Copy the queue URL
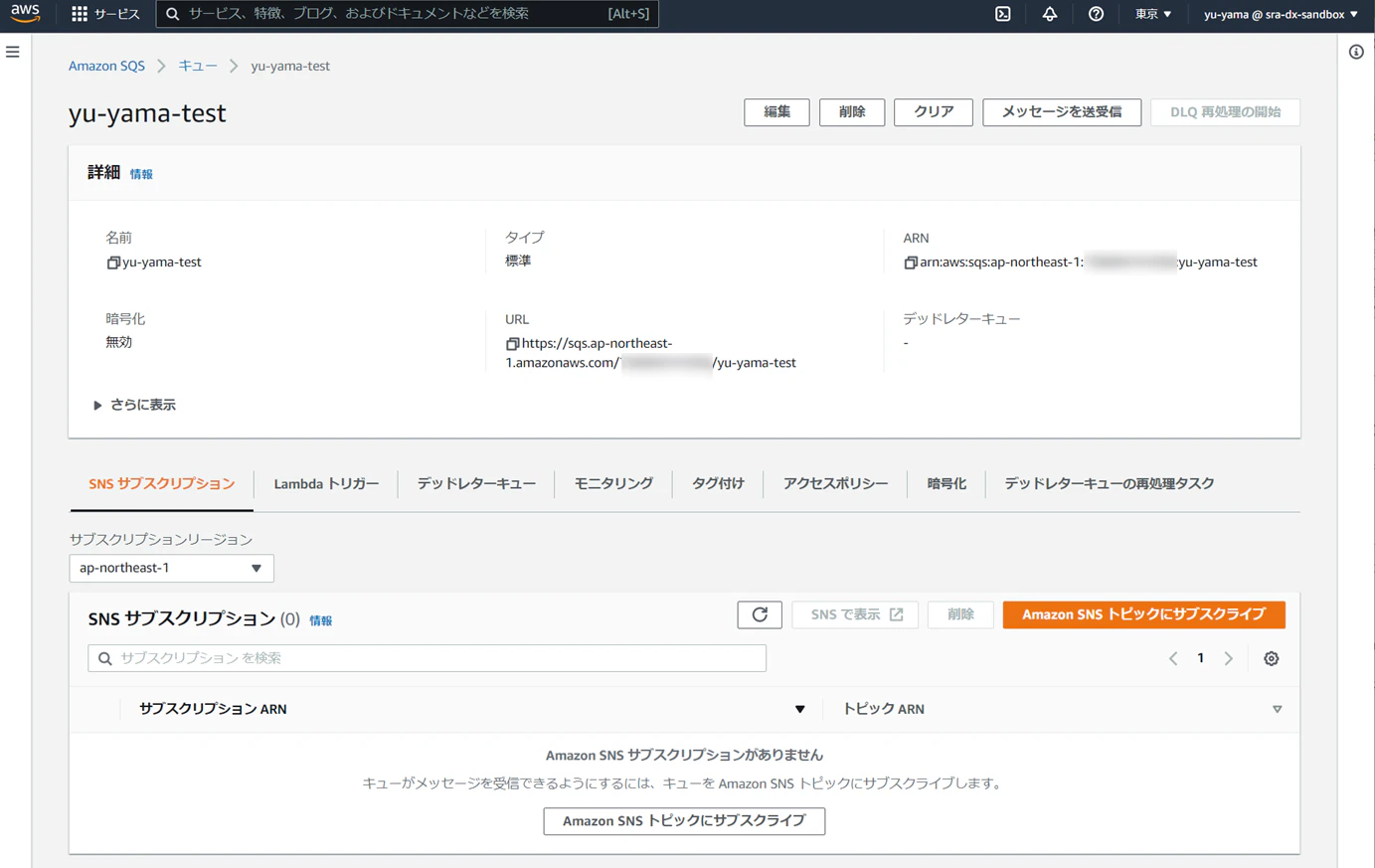 (512, 343)
